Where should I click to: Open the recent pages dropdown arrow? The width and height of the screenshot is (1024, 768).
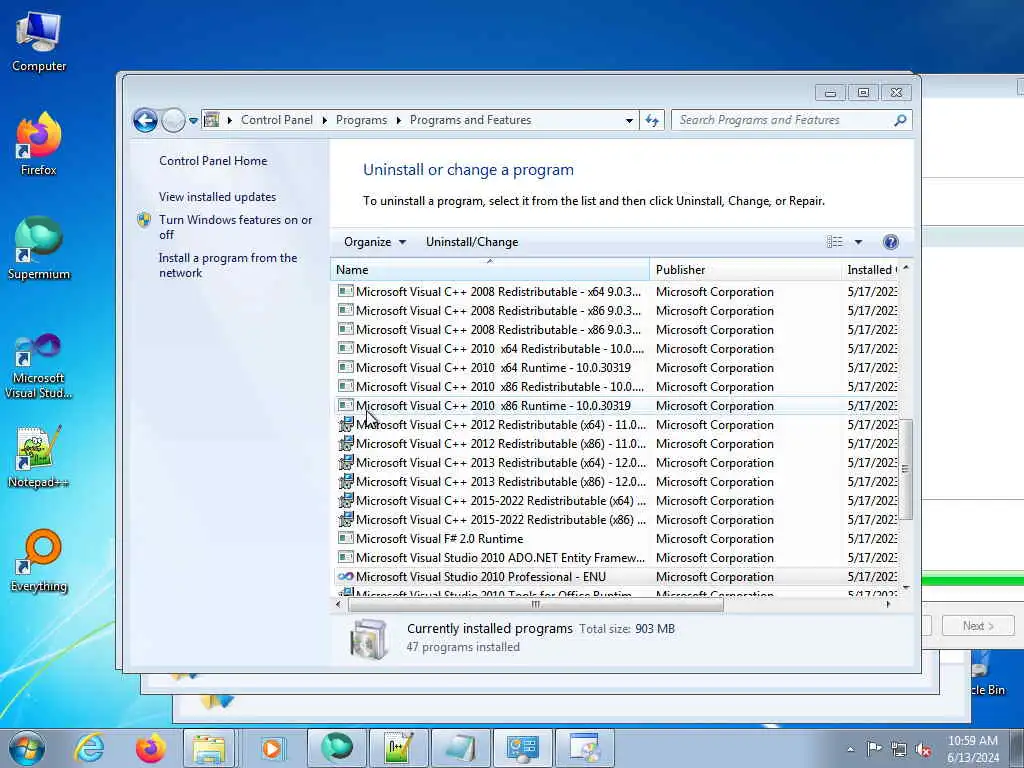pos(193,121)
